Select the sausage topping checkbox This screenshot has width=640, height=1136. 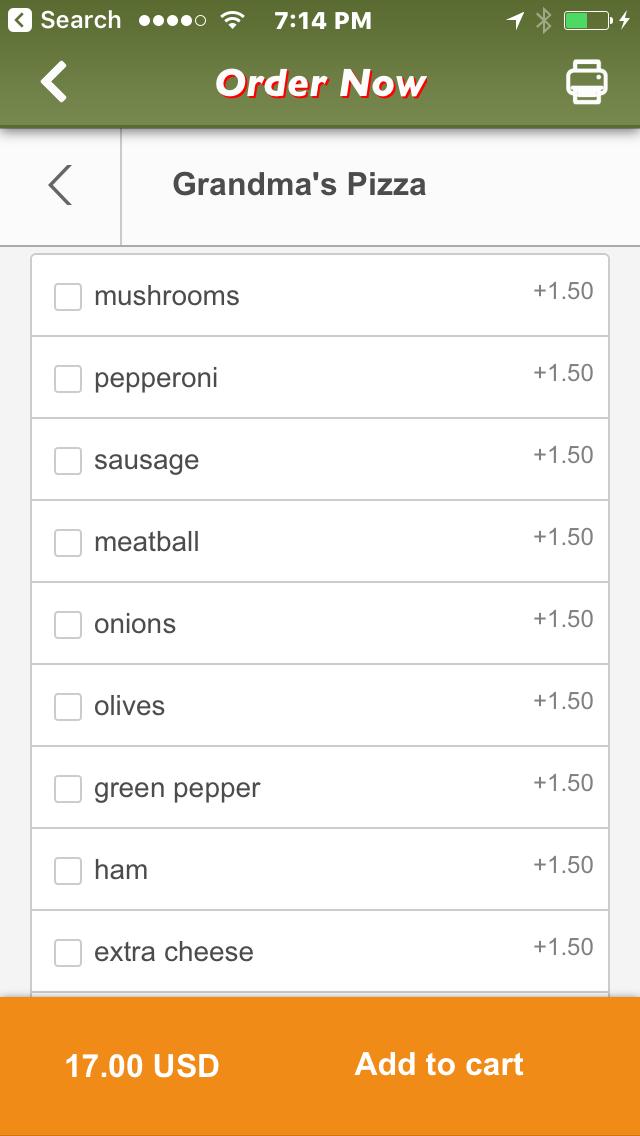pyautogui.click(x=67, y=461)
